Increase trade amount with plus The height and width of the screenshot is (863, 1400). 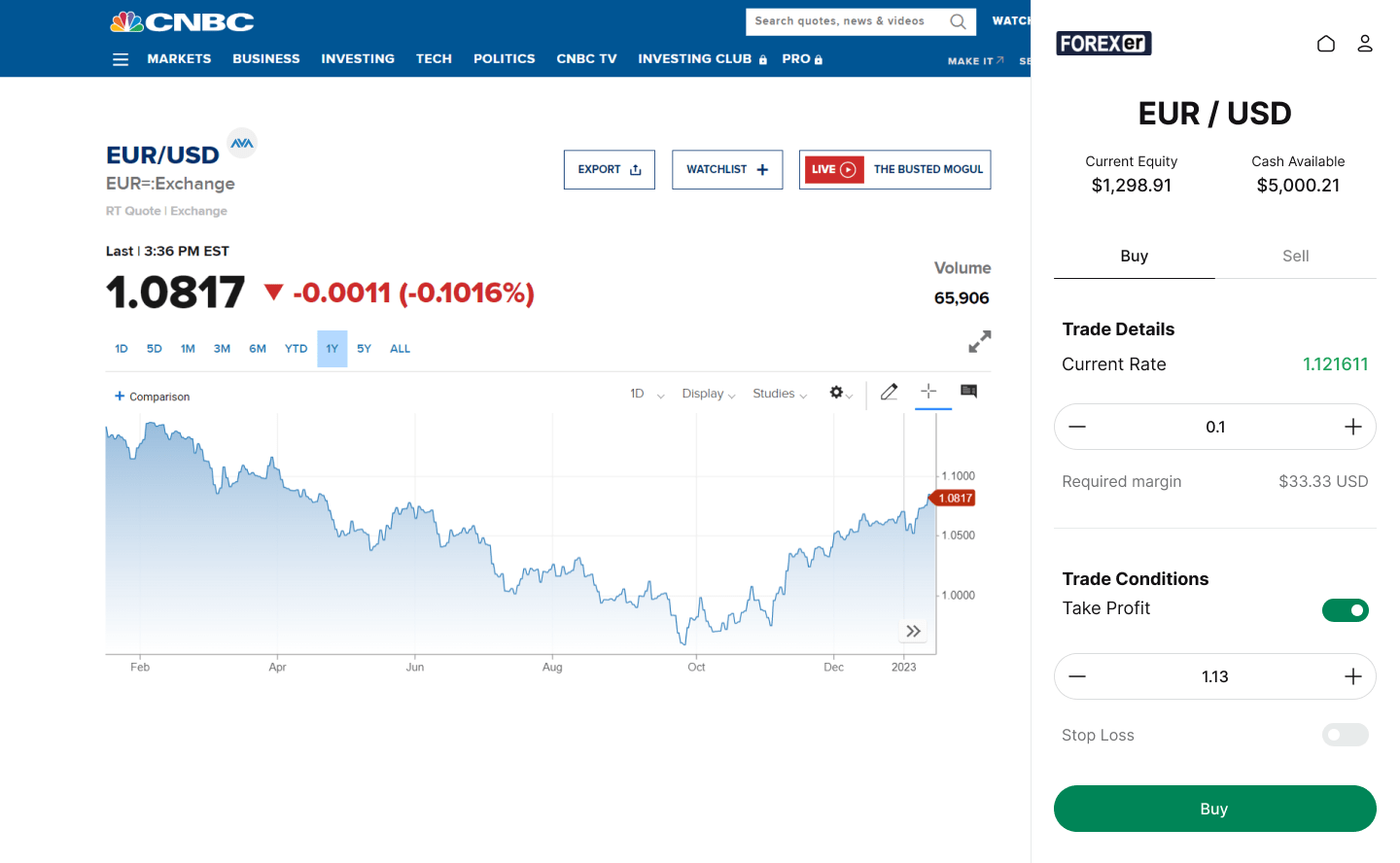click(x=1353, y=427)
